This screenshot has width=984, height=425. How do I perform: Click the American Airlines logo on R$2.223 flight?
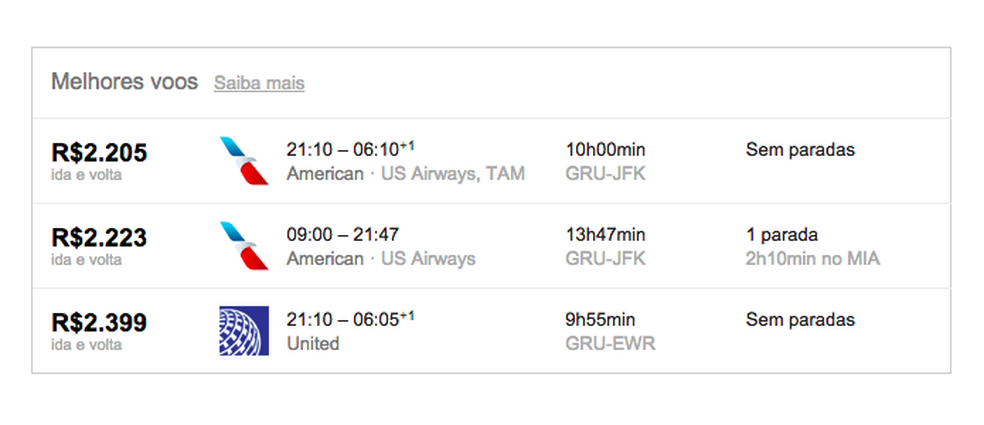244,246
